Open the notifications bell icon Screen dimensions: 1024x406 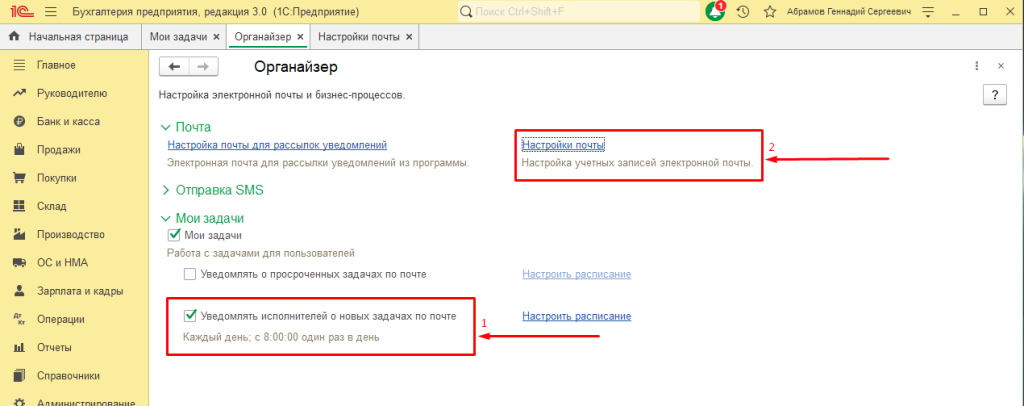point(714,12)
